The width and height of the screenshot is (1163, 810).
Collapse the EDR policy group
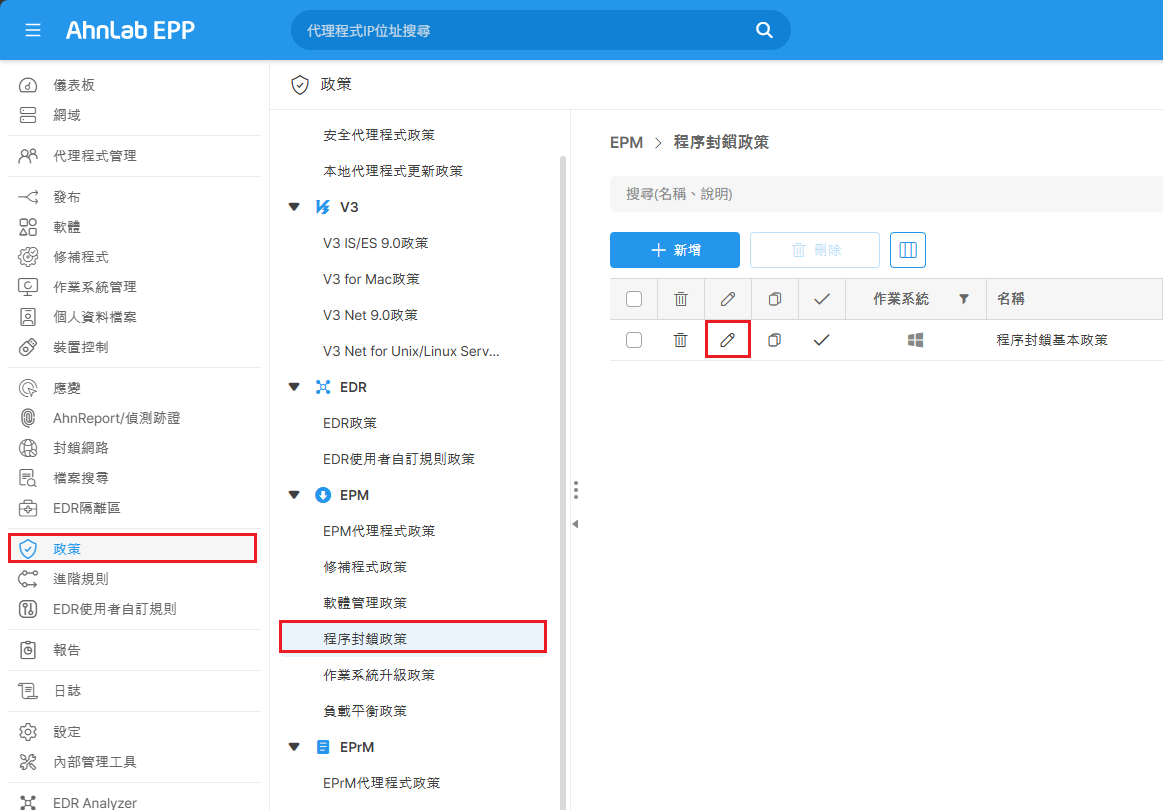click(294, 387)
